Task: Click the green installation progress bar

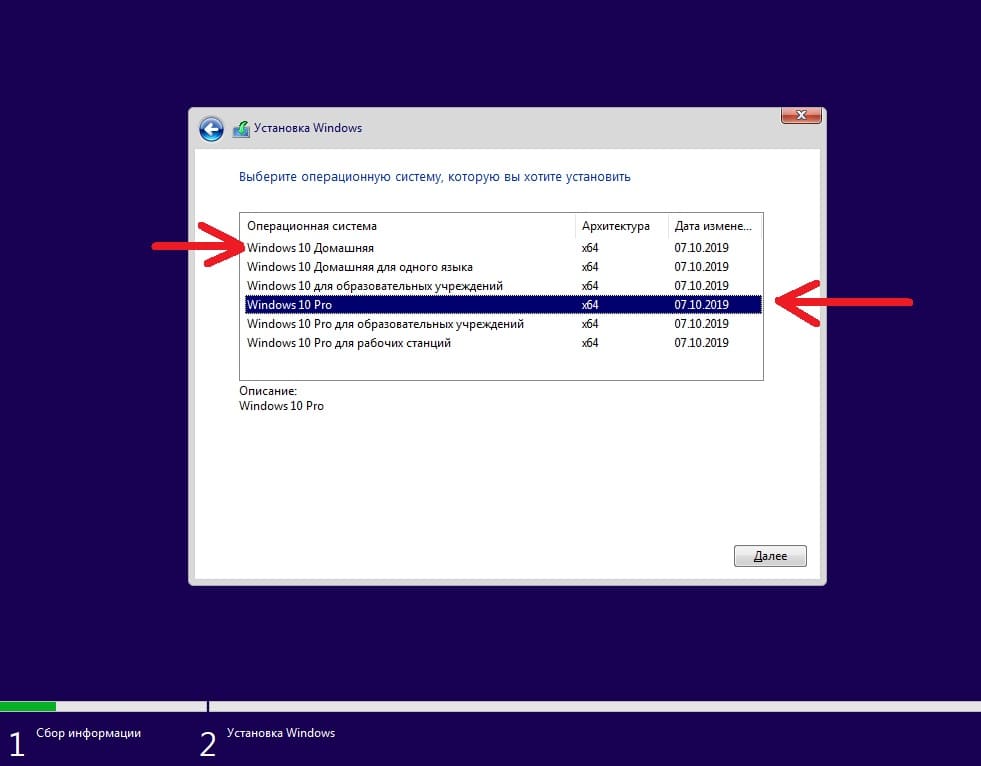Action: pyautogui.click(x=28, y=707)
